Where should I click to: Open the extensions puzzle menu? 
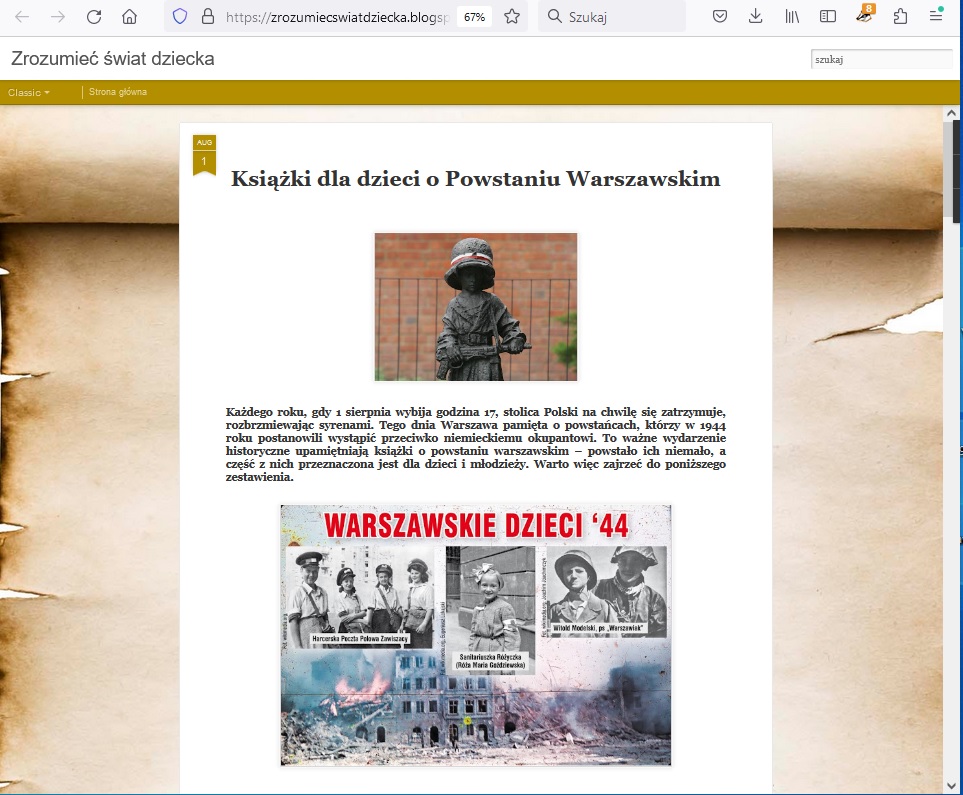(900, 17)
